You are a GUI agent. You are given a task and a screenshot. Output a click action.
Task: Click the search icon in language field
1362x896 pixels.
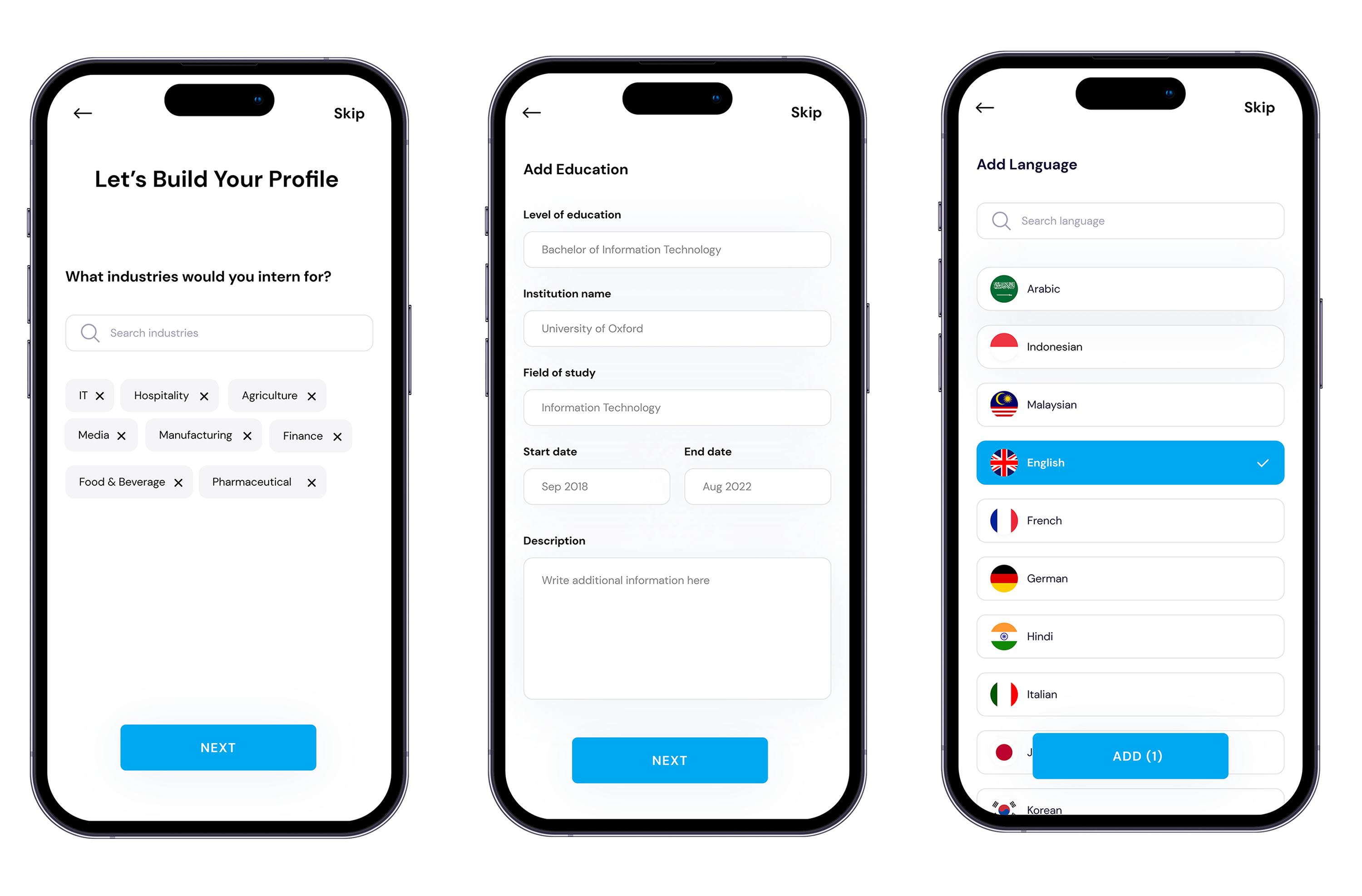coord(1001,220)
